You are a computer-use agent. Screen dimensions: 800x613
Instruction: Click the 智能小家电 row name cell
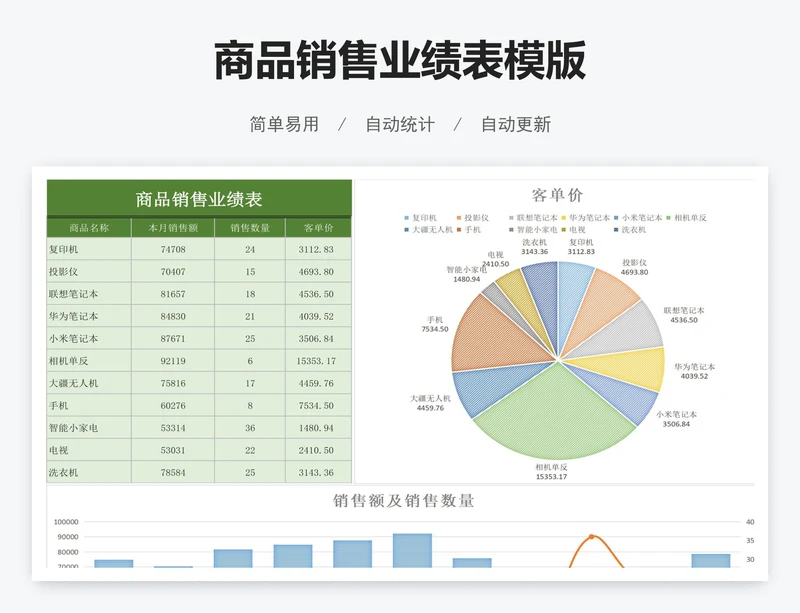(89, 428)
